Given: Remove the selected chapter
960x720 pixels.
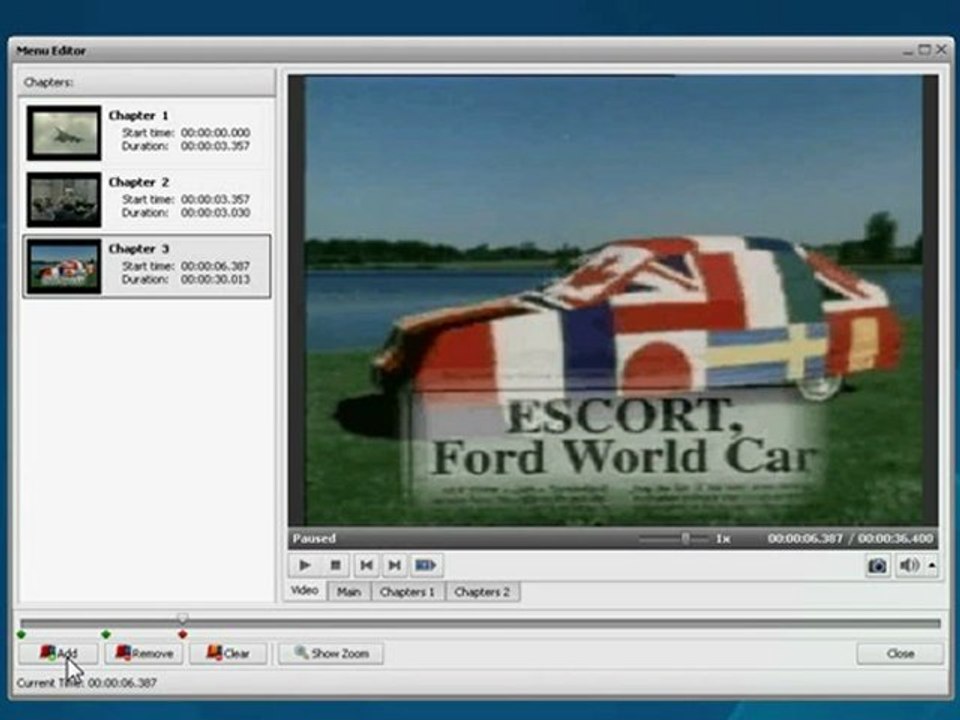Looking at the screenshot, I should pyautogui.click(x=144, y=653).
